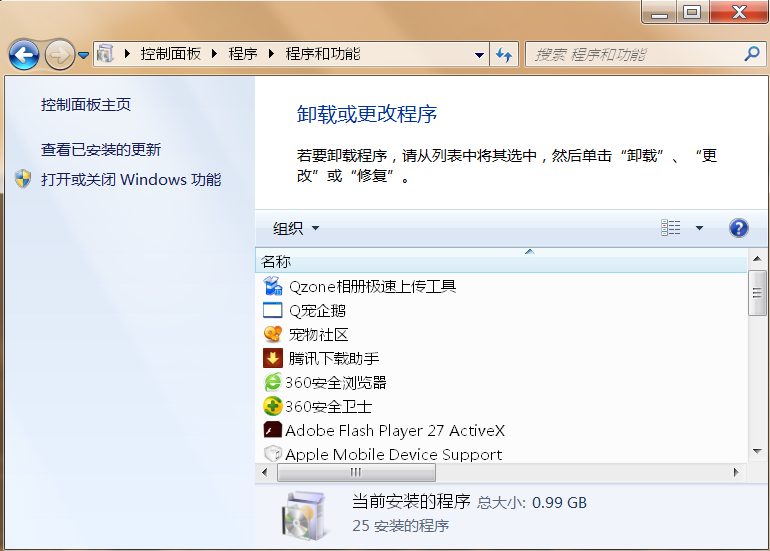770x551 pixels.
Task: Click the 宠物社区 program icon
Action: point(273,334)
